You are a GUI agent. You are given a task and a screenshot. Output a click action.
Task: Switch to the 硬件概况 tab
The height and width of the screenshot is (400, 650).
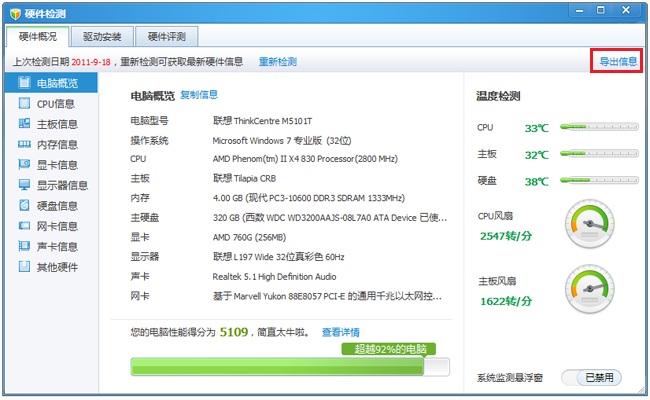(x=38, y=36)
